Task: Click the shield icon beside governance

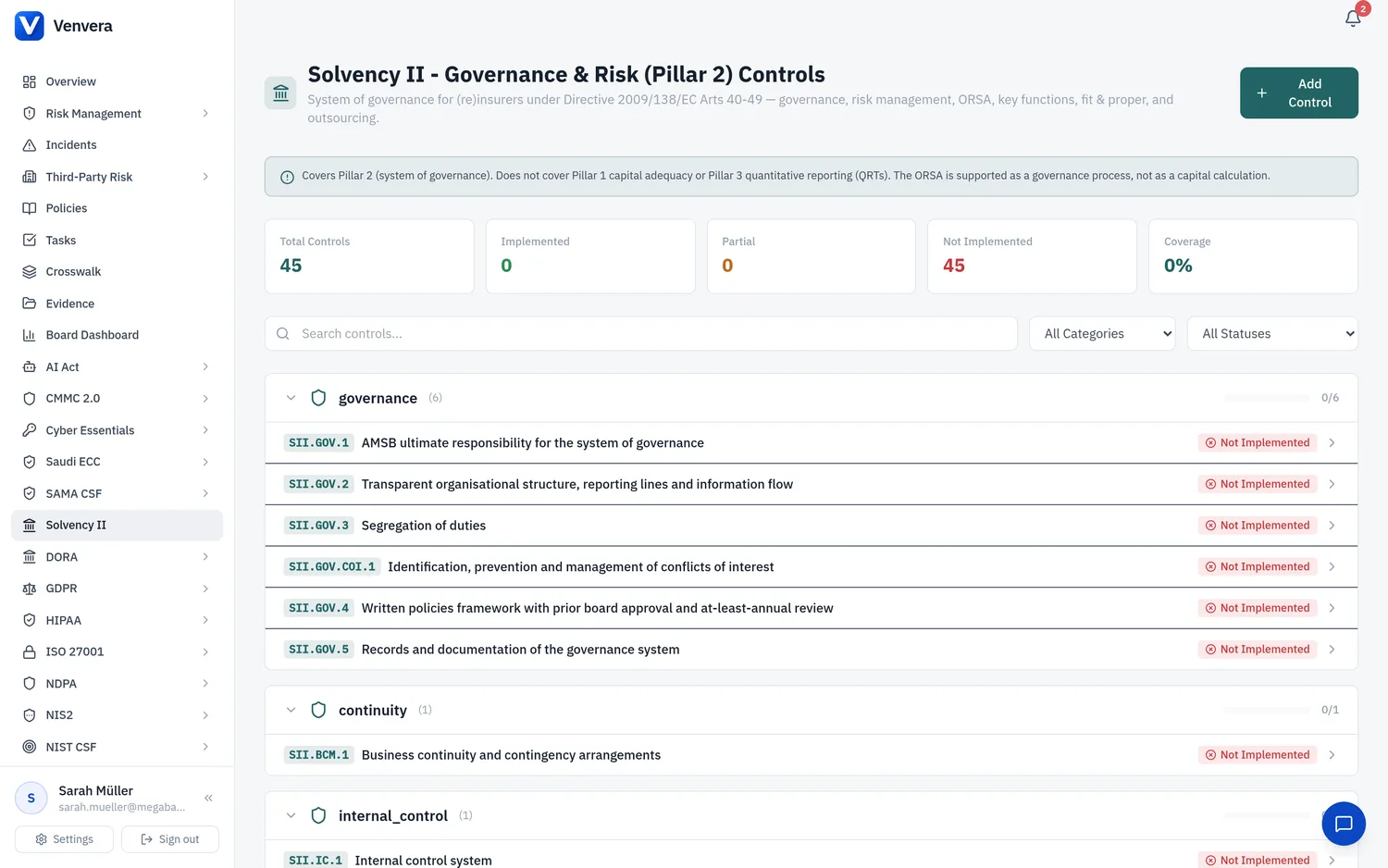Action: pos(318,398)
